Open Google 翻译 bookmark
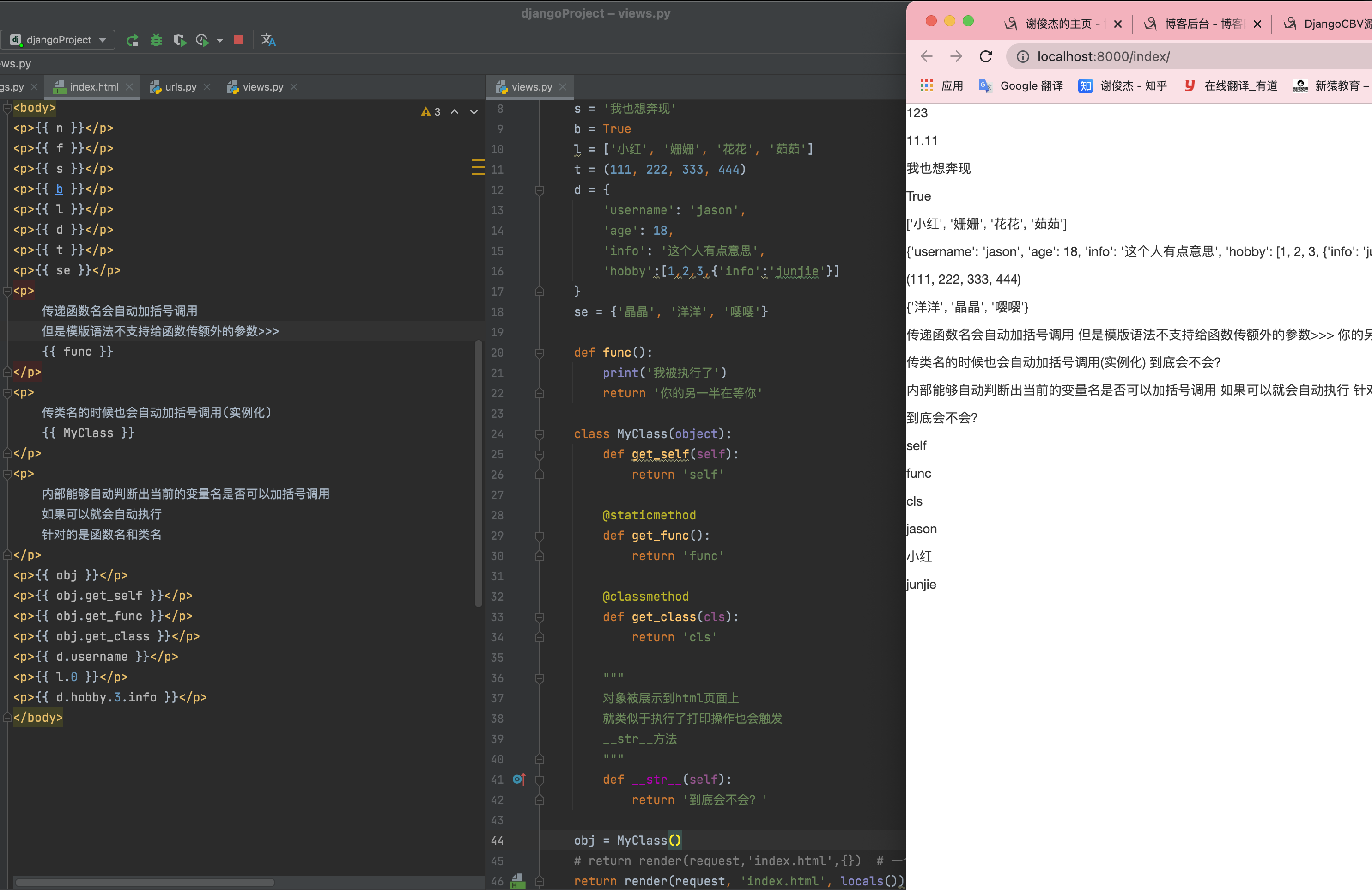The width and height of the screenshot is (1372, 890). 1021,86
